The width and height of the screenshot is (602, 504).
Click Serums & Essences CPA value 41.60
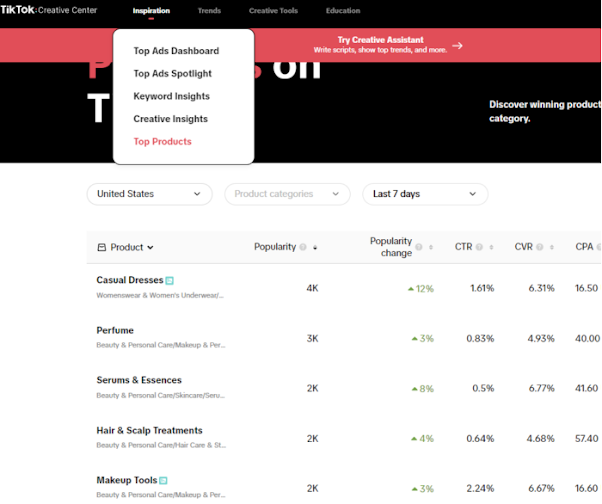(587, 388)
